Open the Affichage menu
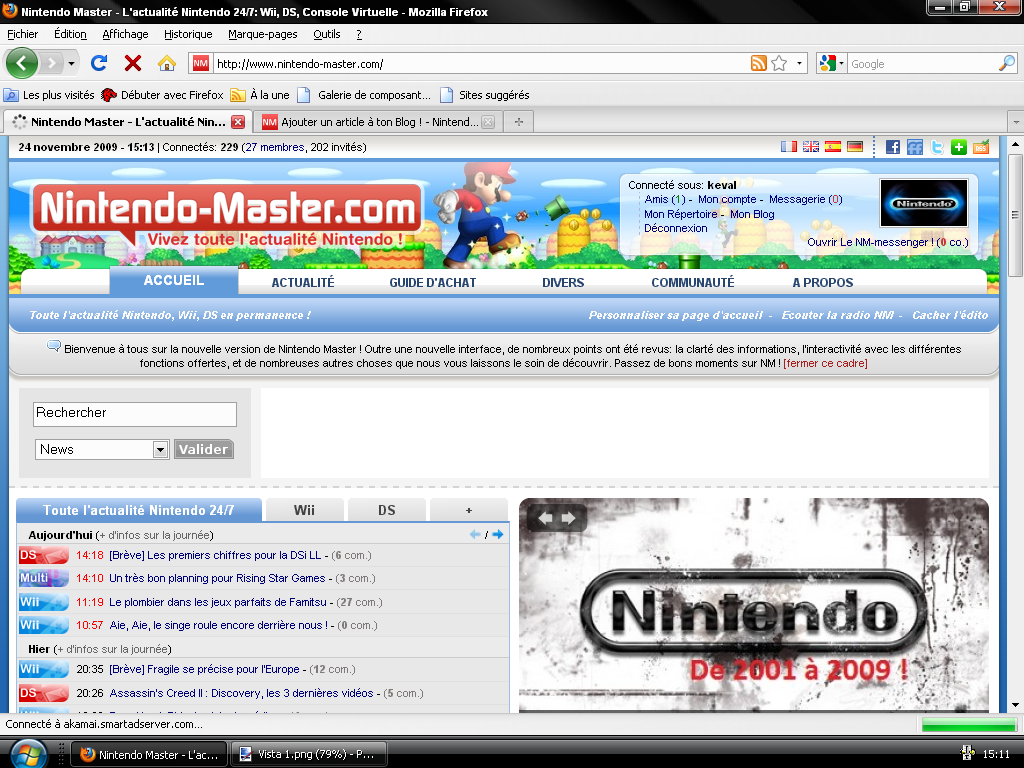The height and width of the screenshot is (768, 1024). pos(125,34)
